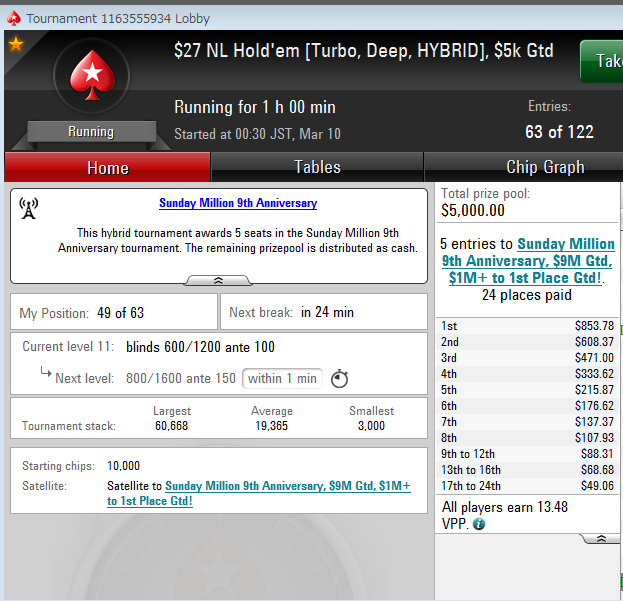Select the 7th place $137.37 row
623x601 pixels.
click(527, 422)
